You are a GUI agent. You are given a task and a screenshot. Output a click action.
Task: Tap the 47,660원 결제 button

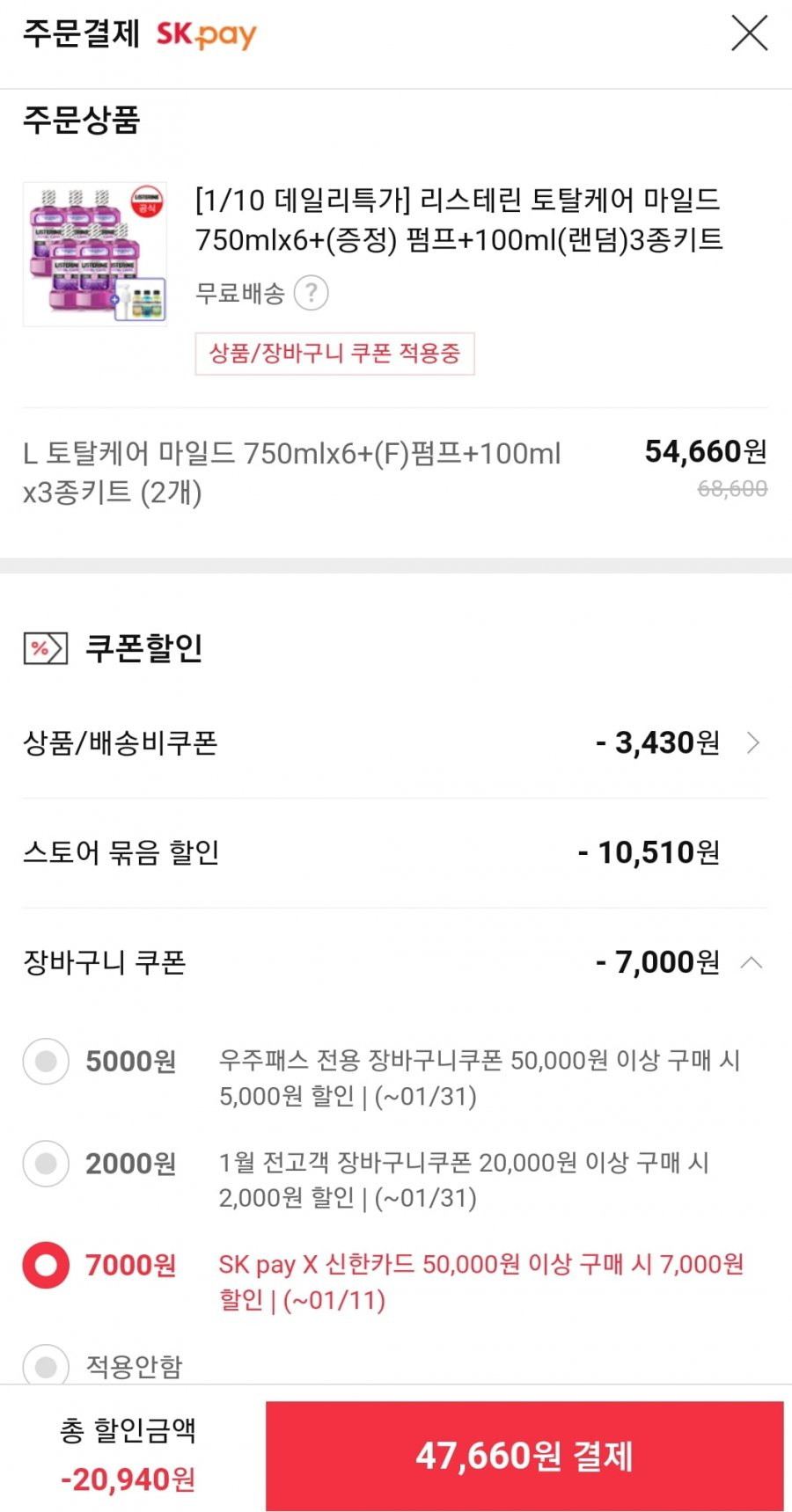(x=524, y=1456)
